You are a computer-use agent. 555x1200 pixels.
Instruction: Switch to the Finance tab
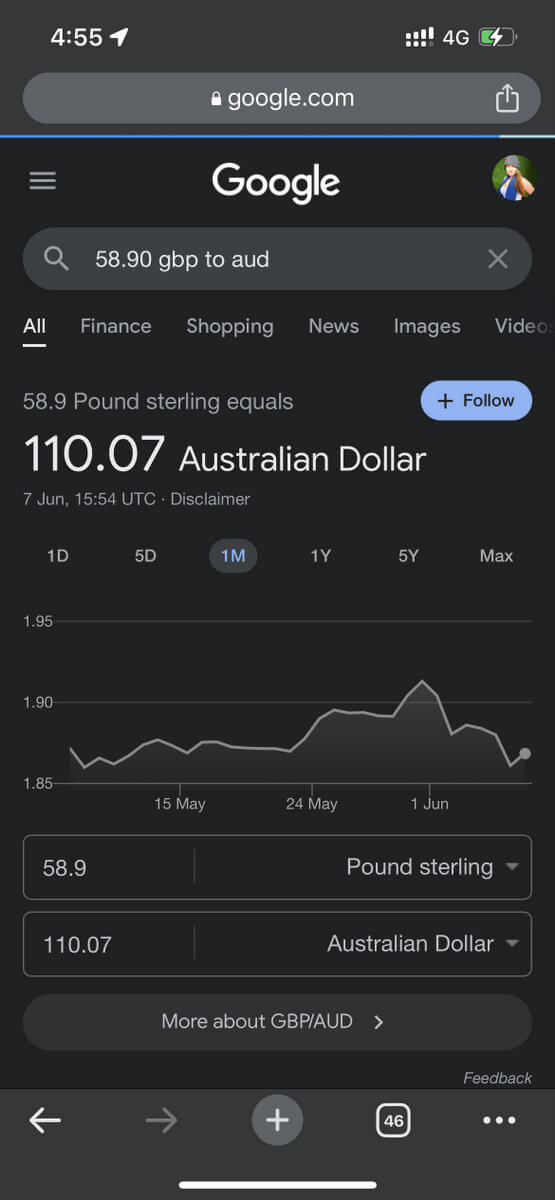(116, 326)
